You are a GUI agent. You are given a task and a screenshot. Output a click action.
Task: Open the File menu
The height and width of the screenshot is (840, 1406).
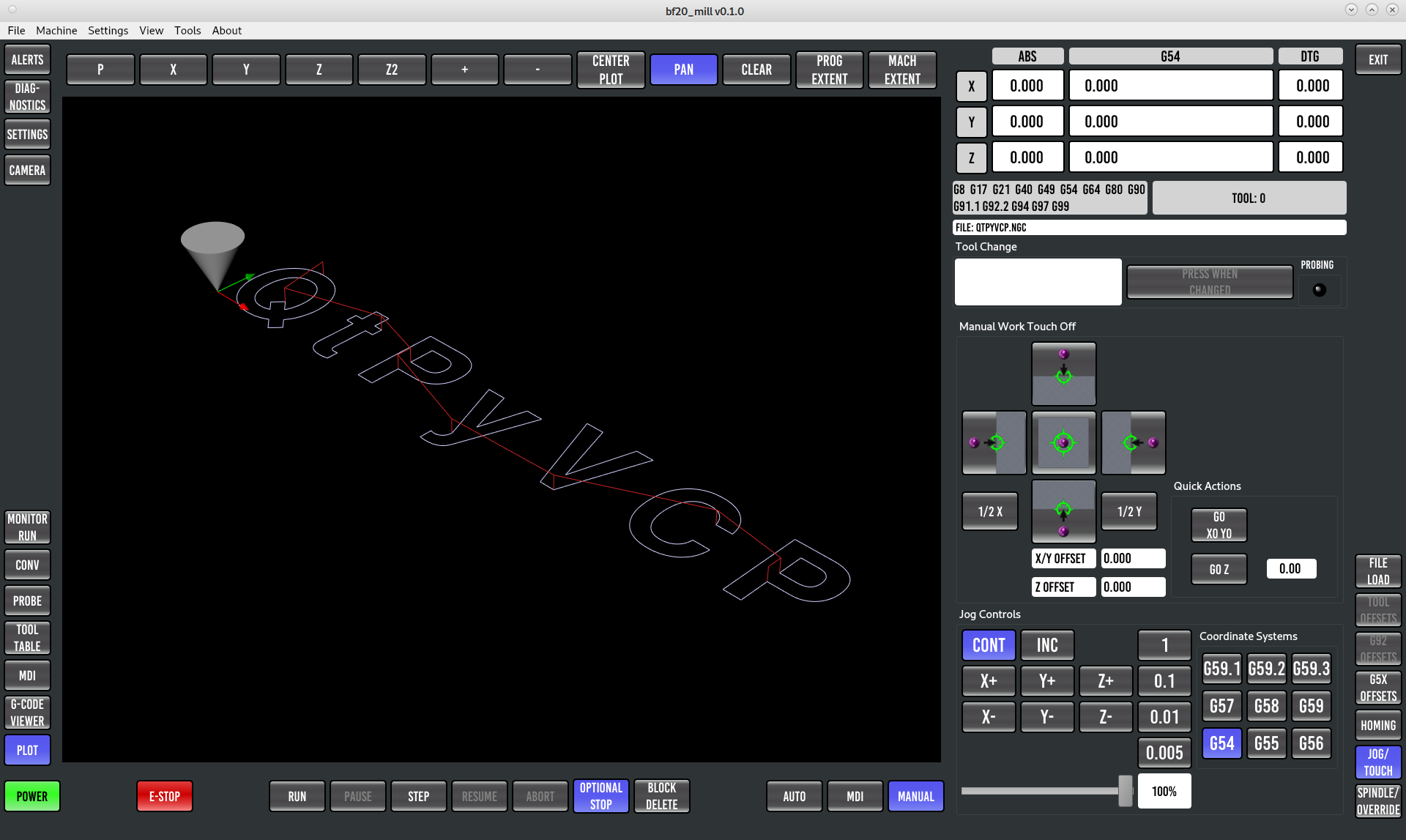16,30
